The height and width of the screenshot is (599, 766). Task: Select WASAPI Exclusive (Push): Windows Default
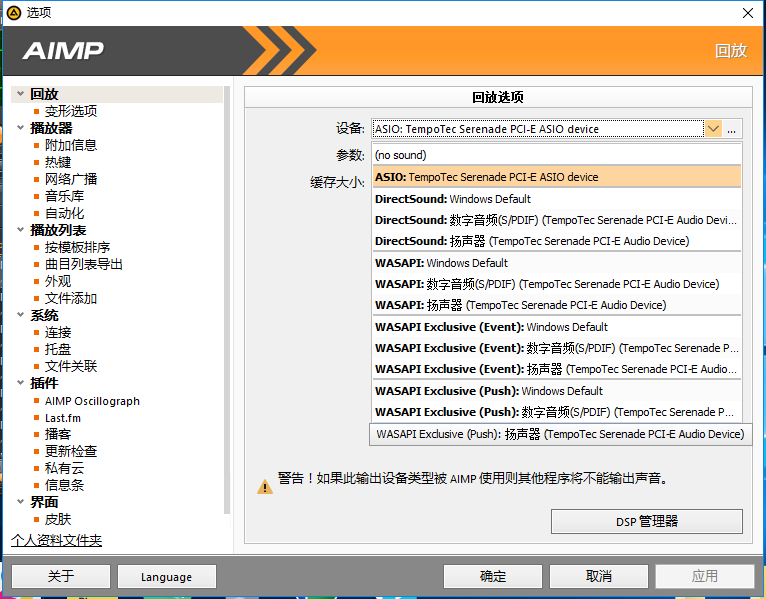point(556,391)
